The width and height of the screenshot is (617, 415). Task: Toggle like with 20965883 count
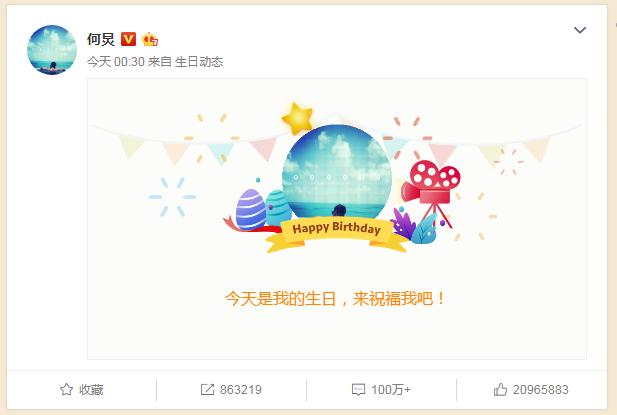(x=531, y=389)
